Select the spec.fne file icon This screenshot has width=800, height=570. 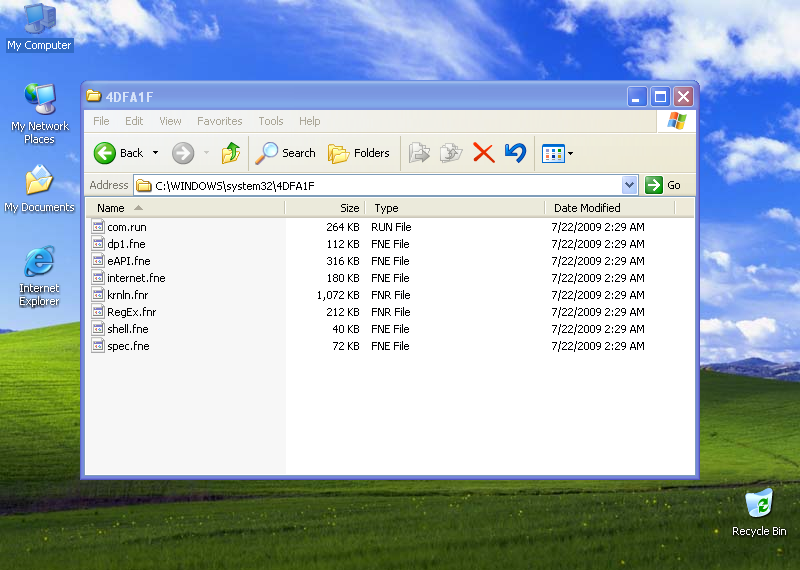(x=98, y=345)
